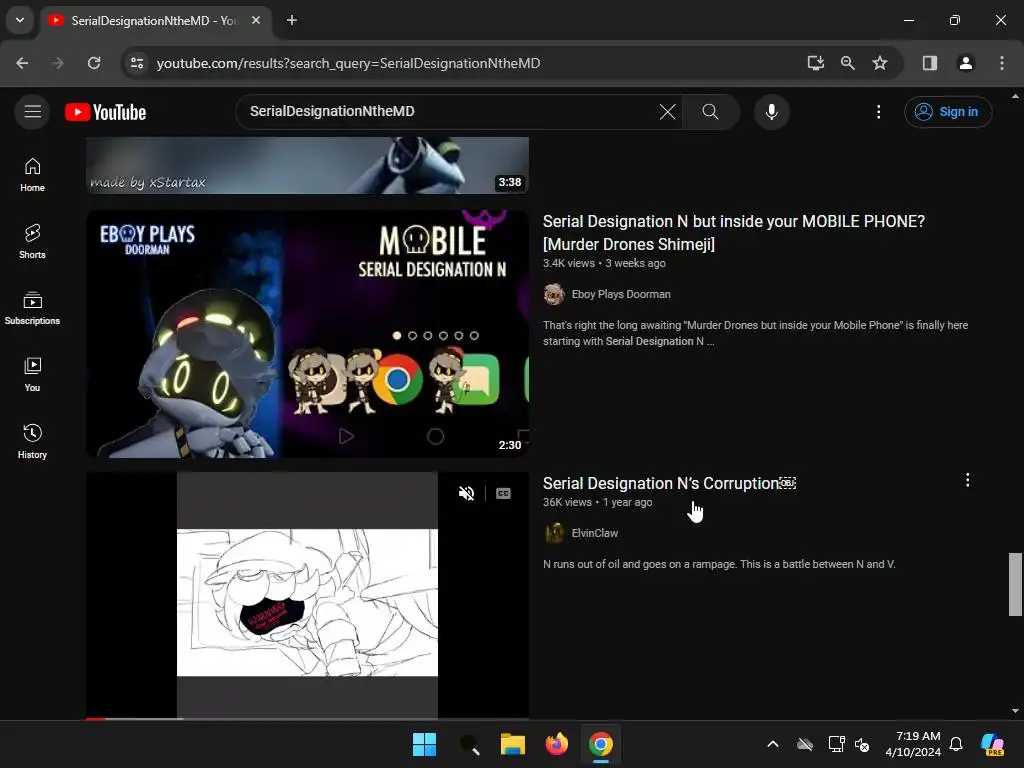Open Home in the sidebar
1024x768 pixels.
32,175
